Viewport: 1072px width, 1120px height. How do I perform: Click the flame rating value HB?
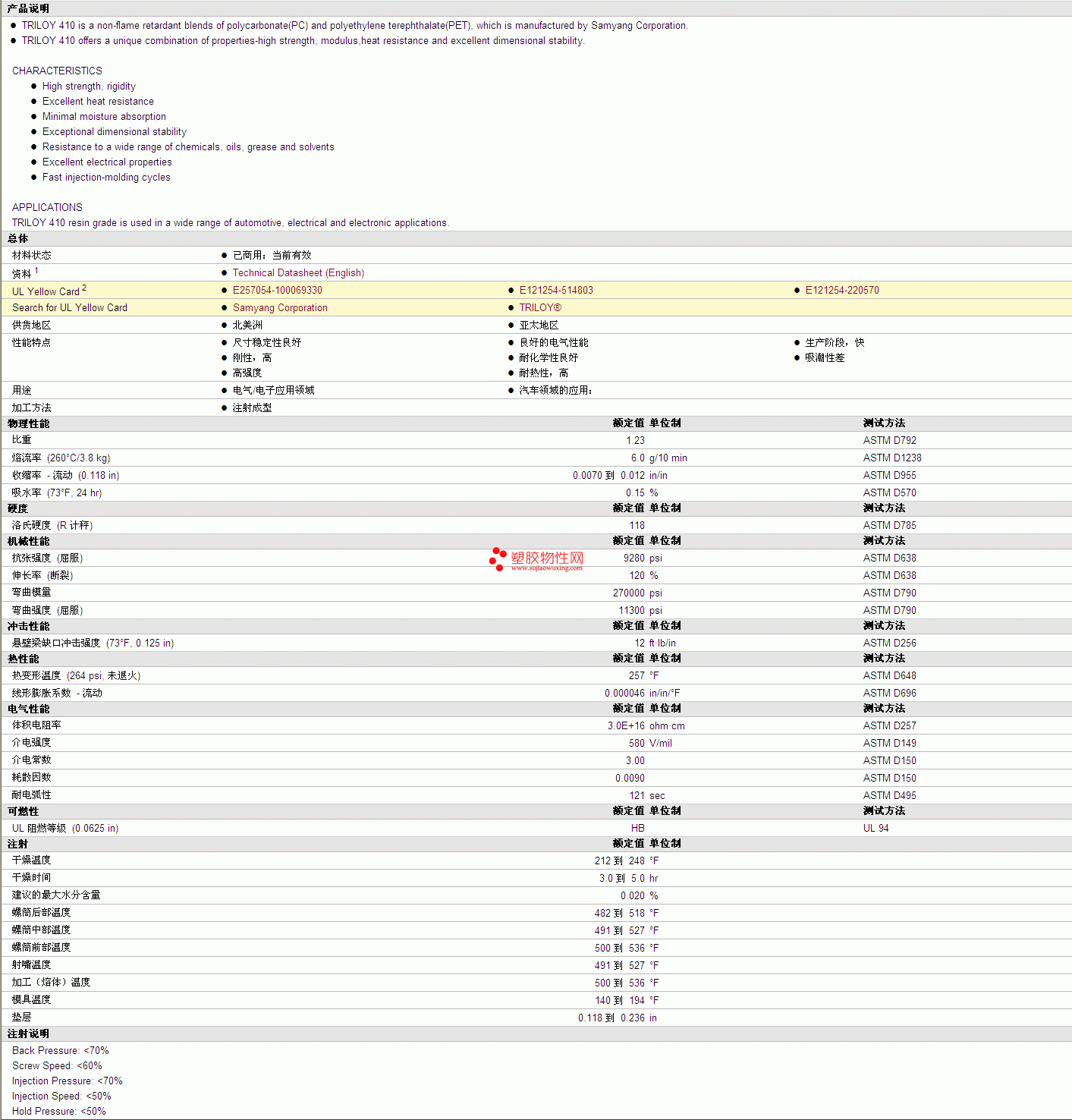(638, 829)
